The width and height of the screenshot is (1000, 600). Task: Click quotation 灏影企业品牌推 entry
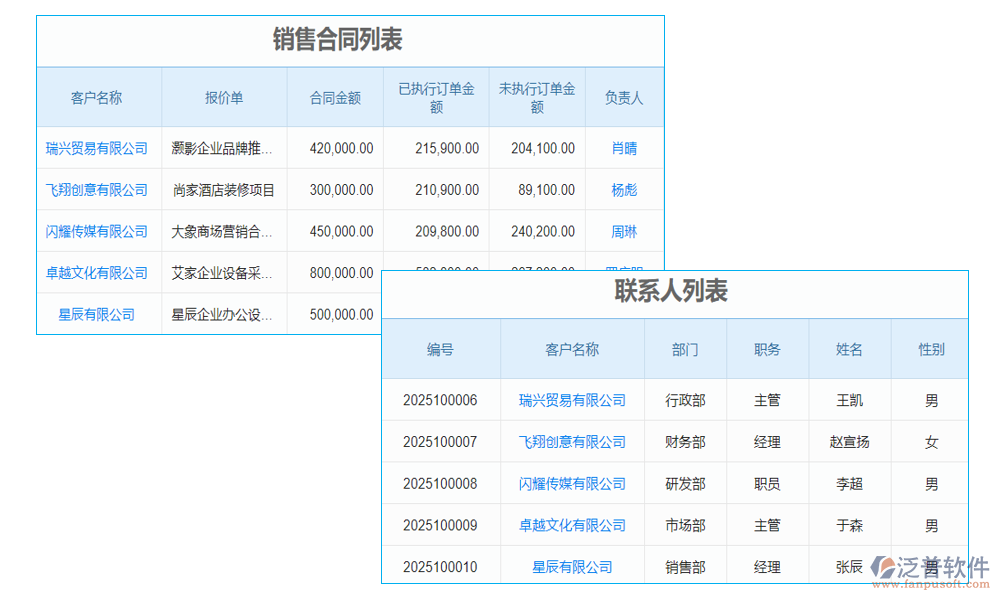tap(222, 148)
